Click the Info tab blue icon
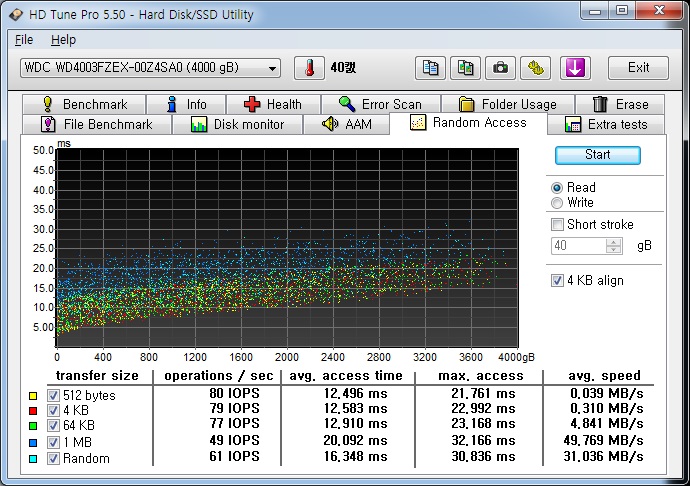 coord(172,104)
